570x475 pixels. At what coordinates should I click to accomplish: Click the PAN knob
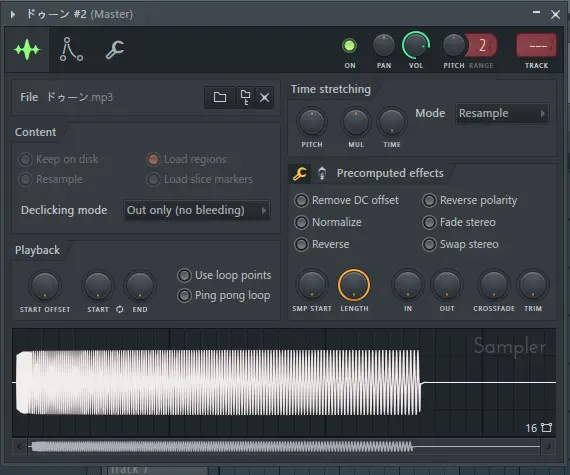[x=384, y=46]
